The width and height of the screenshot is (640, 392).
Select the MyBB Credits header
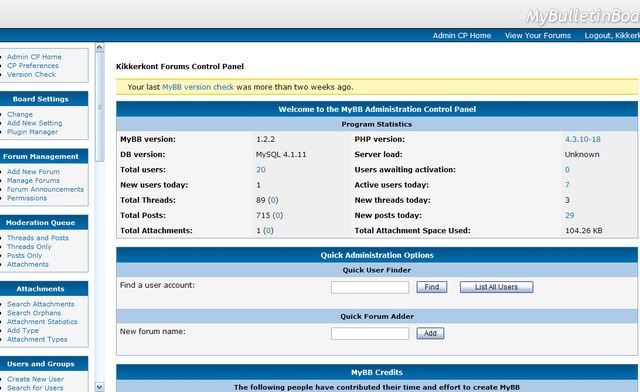[x=377, y=372]
